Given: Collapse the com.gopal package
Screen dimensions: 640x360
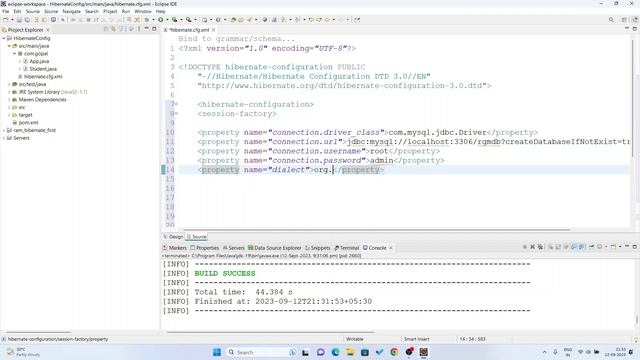Looking at the screenshot, I should (14, 53).
